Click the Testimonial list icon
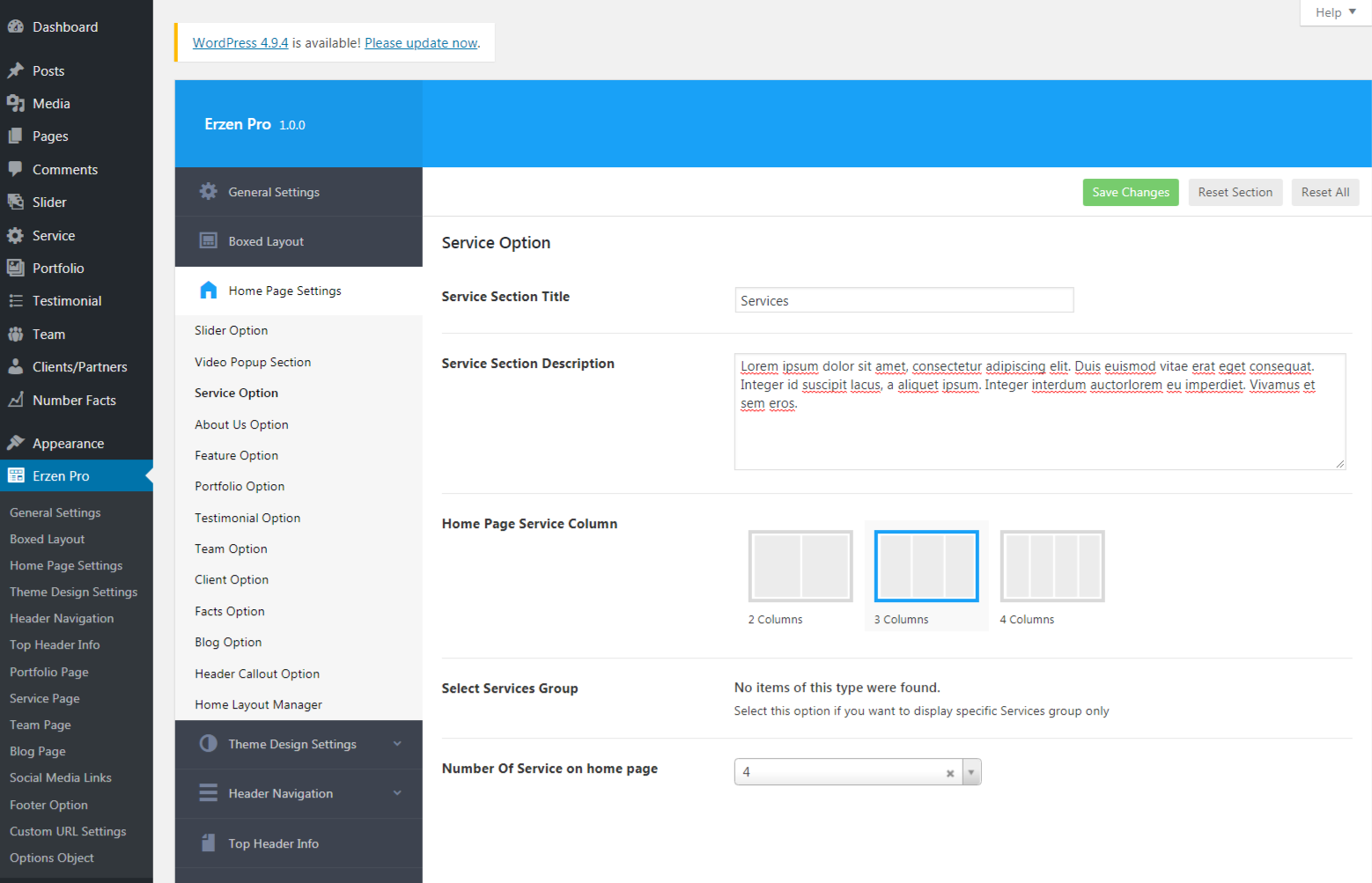The height and width of the screenshot is (883, 1372). point(15,301)
